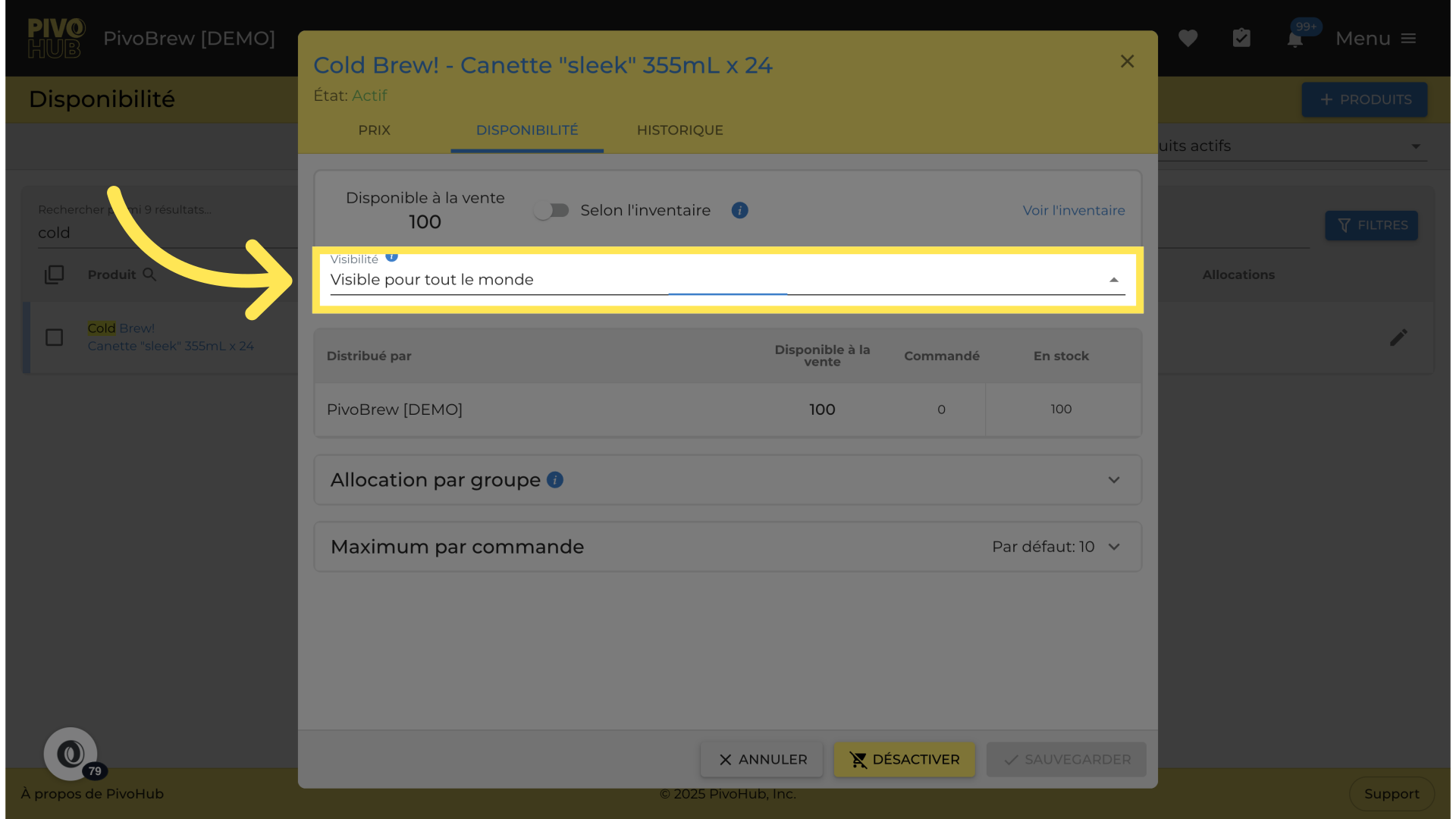
Task: Toggle the Selon l'inventaire switch
Action: (x=551, y=211)
